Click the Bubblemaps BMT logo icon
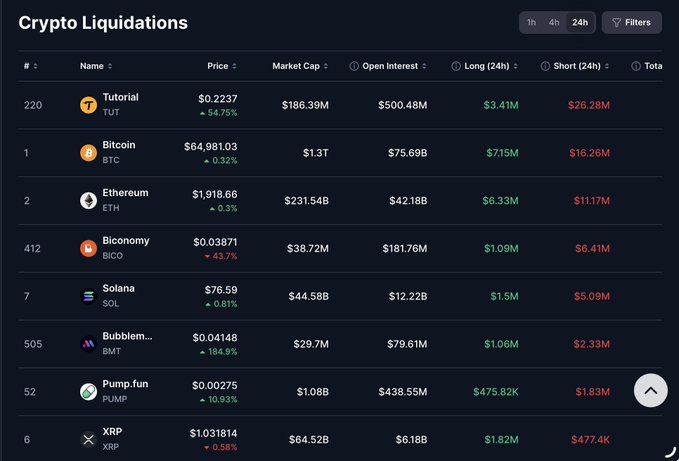The height and width of the screenshot is (461, 679). coord(88,344)
